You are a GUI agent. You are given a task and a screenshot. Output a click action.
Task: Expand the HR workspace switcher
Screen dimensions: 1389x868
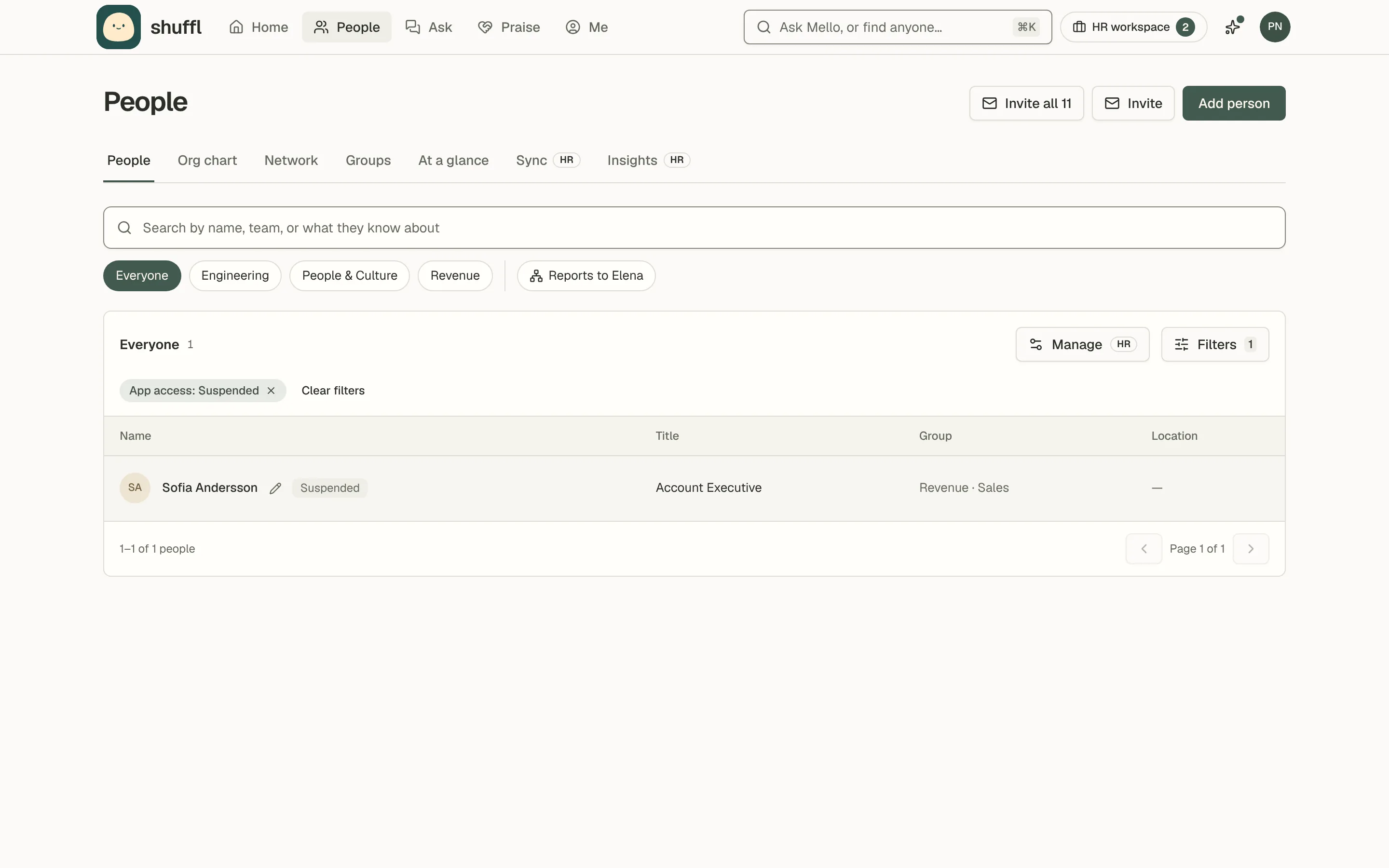click(1133, 27)
